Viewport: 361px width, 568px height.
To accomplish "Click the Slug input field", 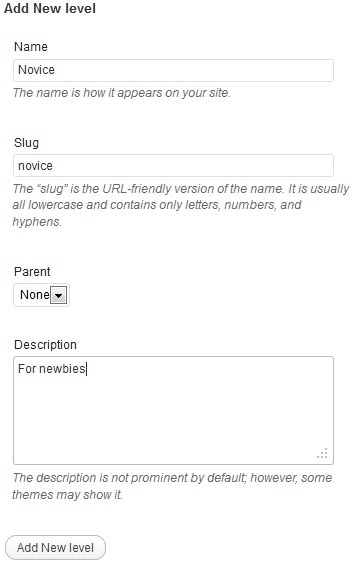I will (x=173, y=166).
